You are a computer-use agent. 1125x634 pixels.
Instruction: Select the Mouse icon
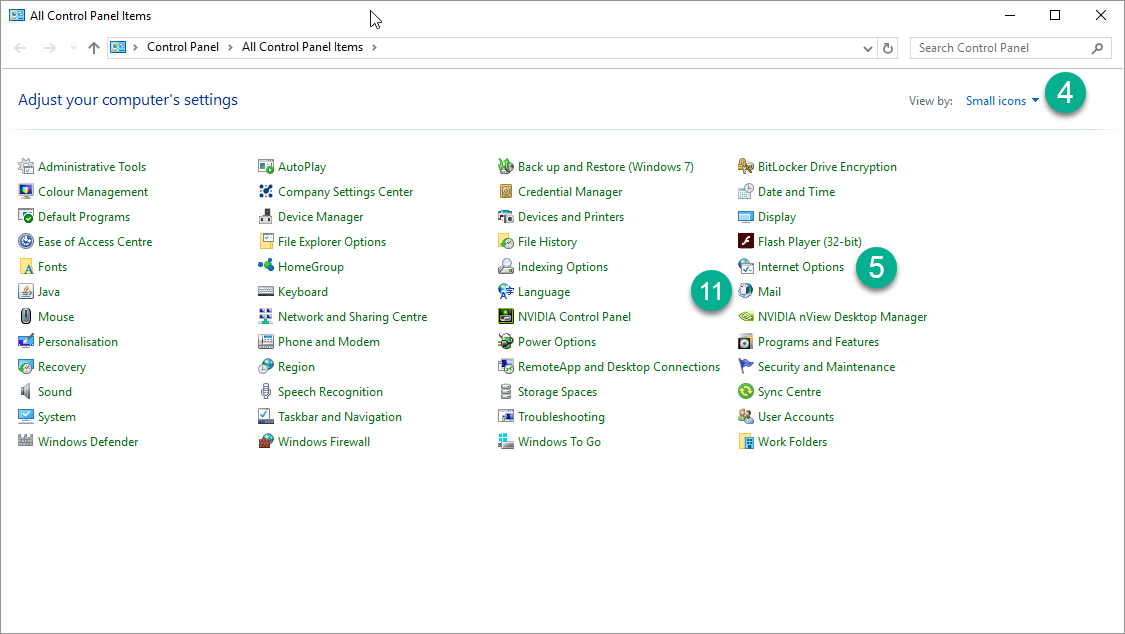[x=26, y=316]
